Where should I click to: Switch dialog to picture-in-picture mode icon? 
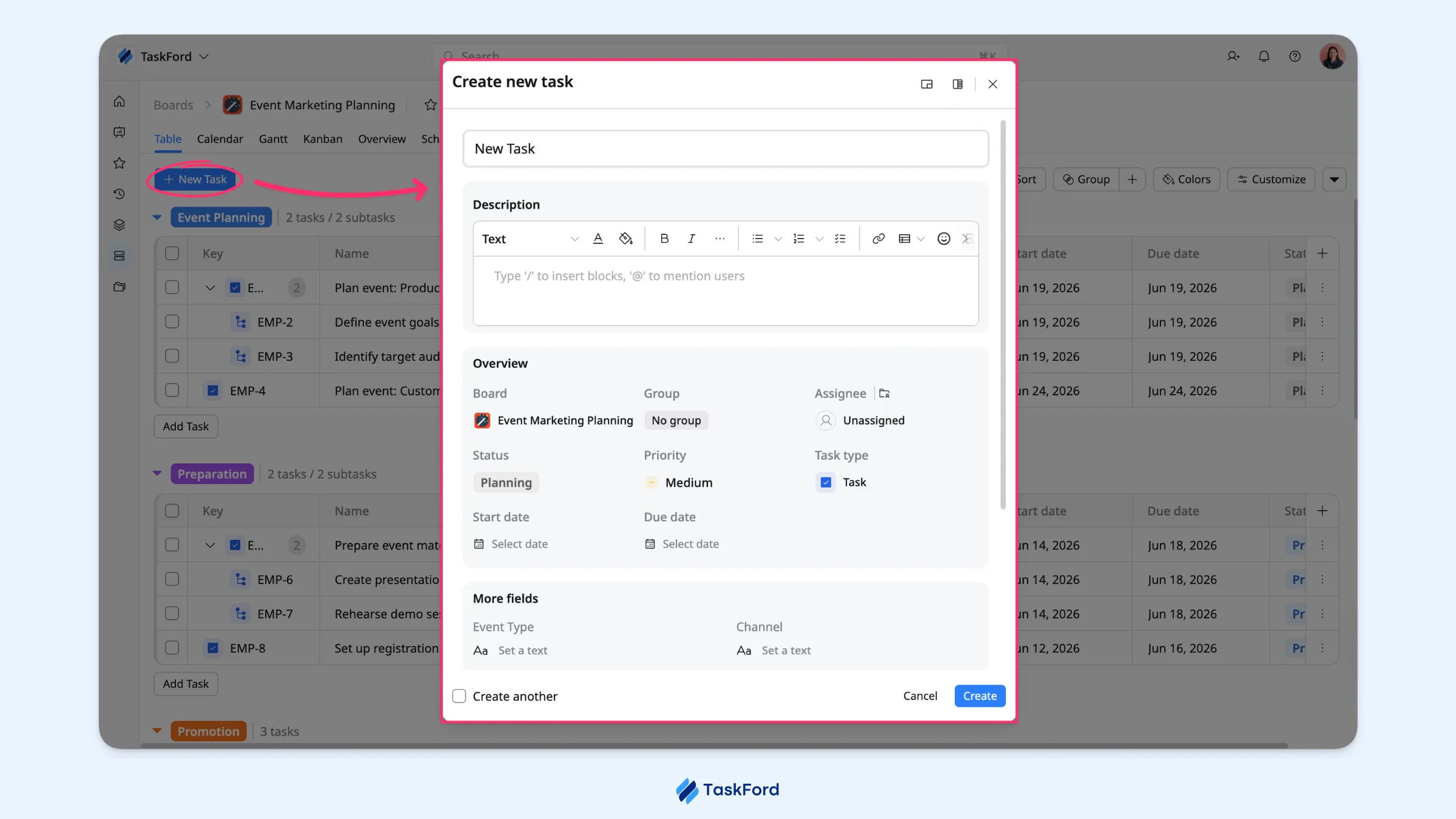926,84
